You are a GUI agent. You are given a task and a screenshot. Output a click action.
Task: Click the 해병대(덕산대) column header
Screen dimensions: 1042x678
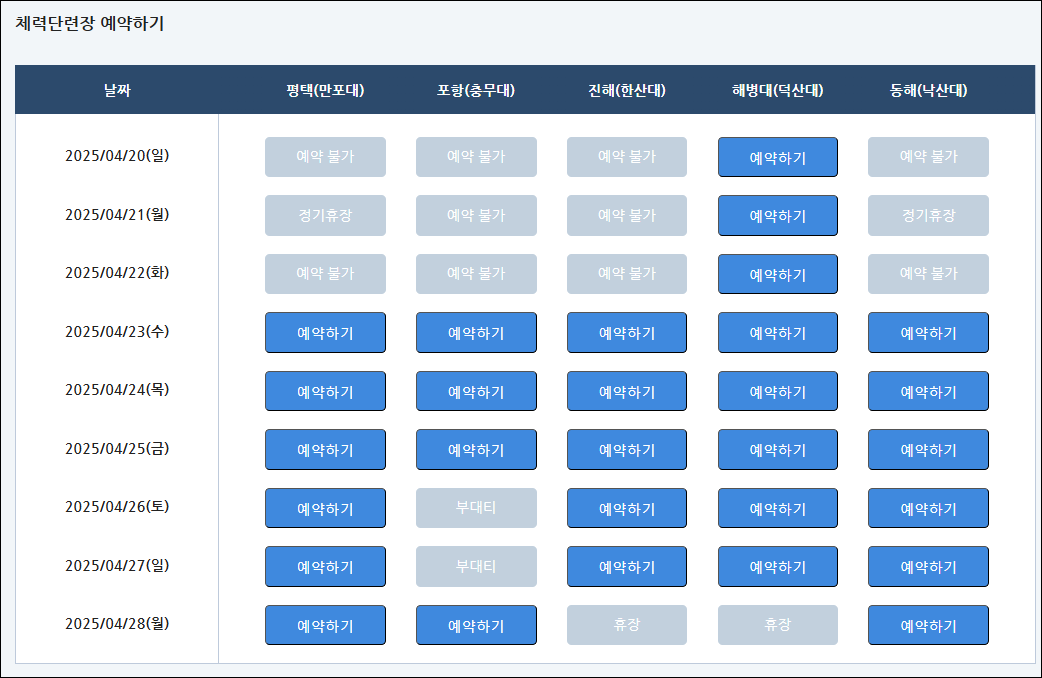pos(778,90)
